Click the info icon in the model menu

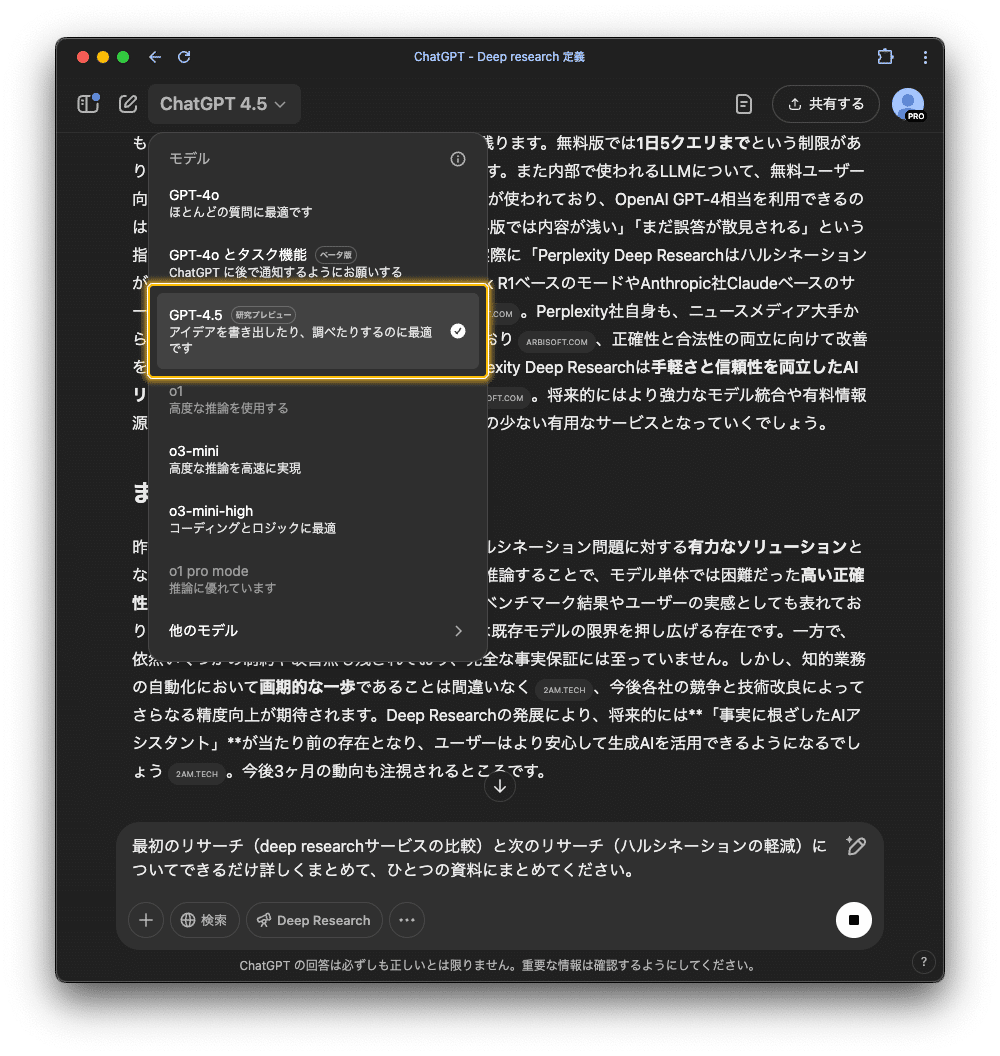click(x=458, y=158)
